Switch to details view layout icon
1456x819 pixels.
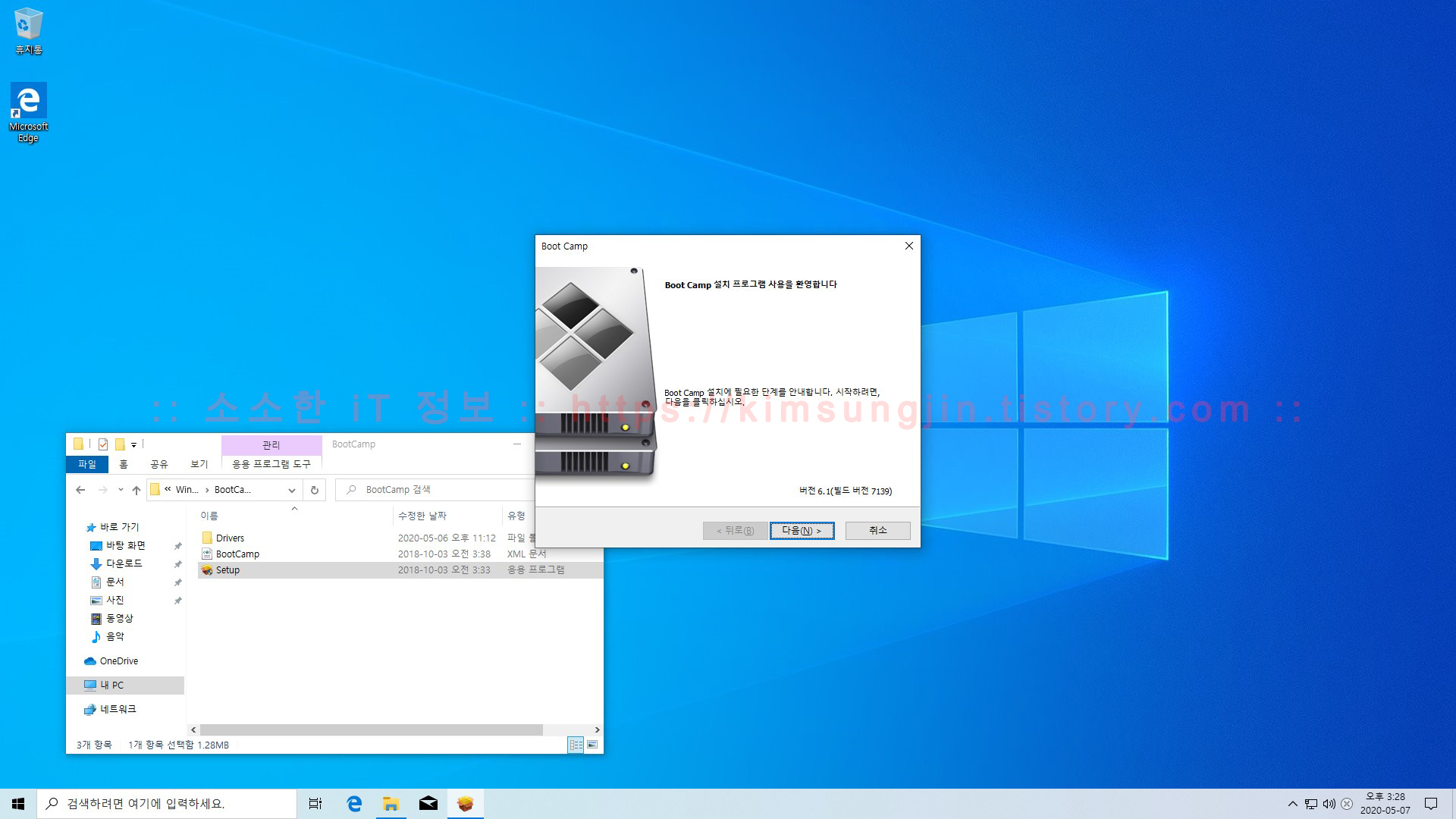click(x=576, y=745)
